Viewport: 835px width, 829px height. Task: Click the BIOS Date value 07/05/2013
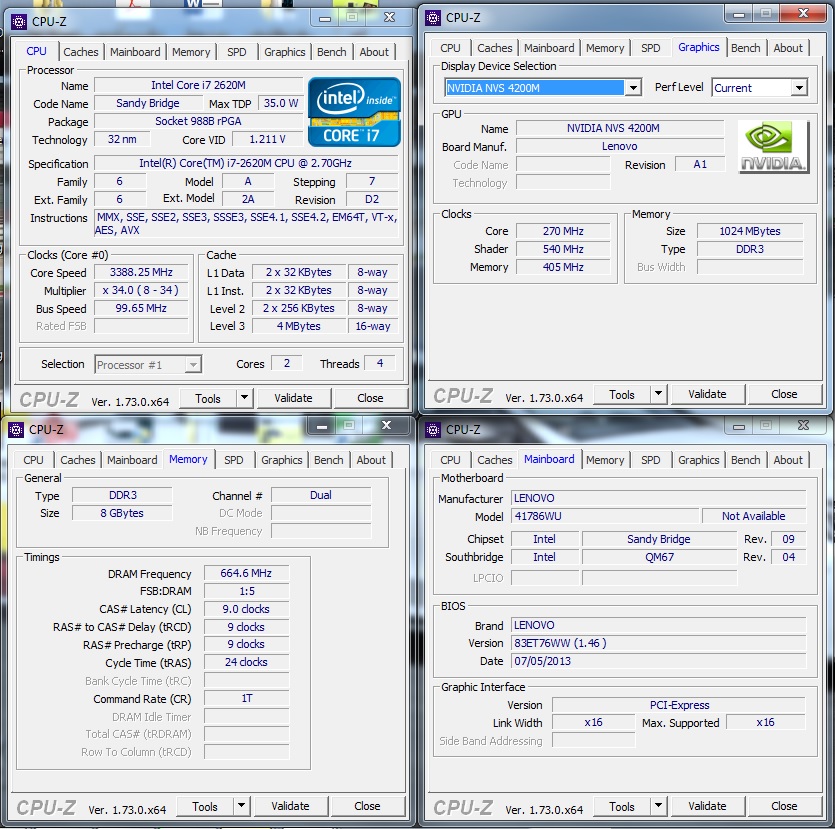(x=659, y=661)
